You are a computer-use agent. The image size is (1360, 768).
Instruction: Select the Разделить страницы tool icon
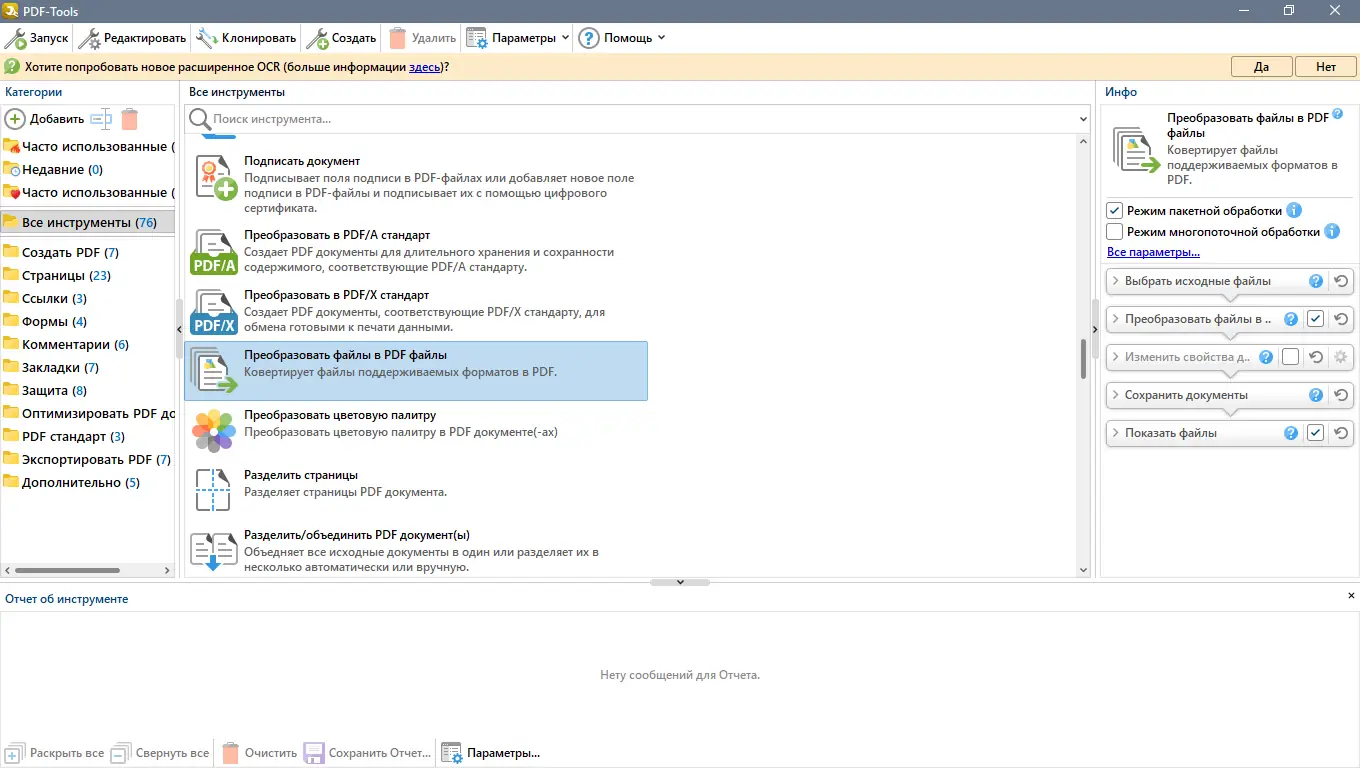click(214, 491)
